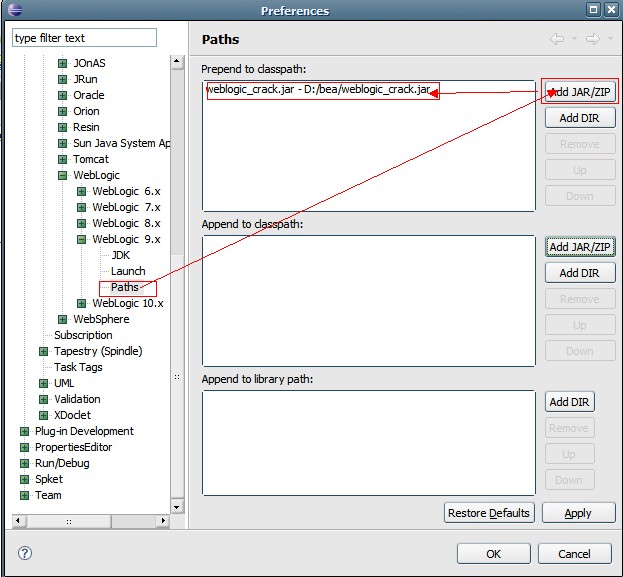Screen dimensions: 623x577
Task: Click the type filter text field
Action: click(x=84, y=38)
